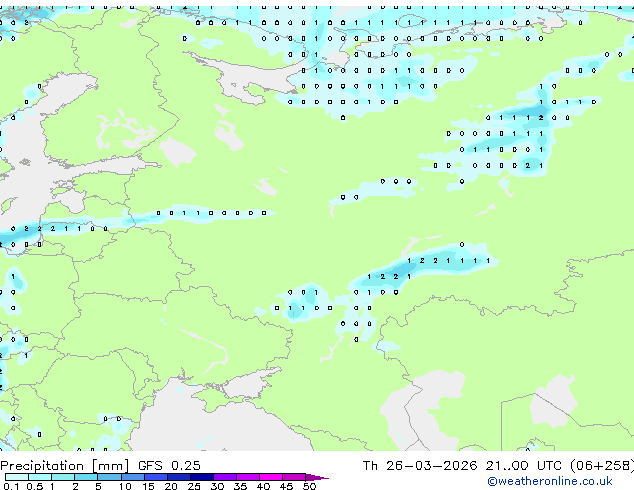Select the '21..00 UTC' forecast time
This screenshot has height=490, width=634.
[524, 465]
